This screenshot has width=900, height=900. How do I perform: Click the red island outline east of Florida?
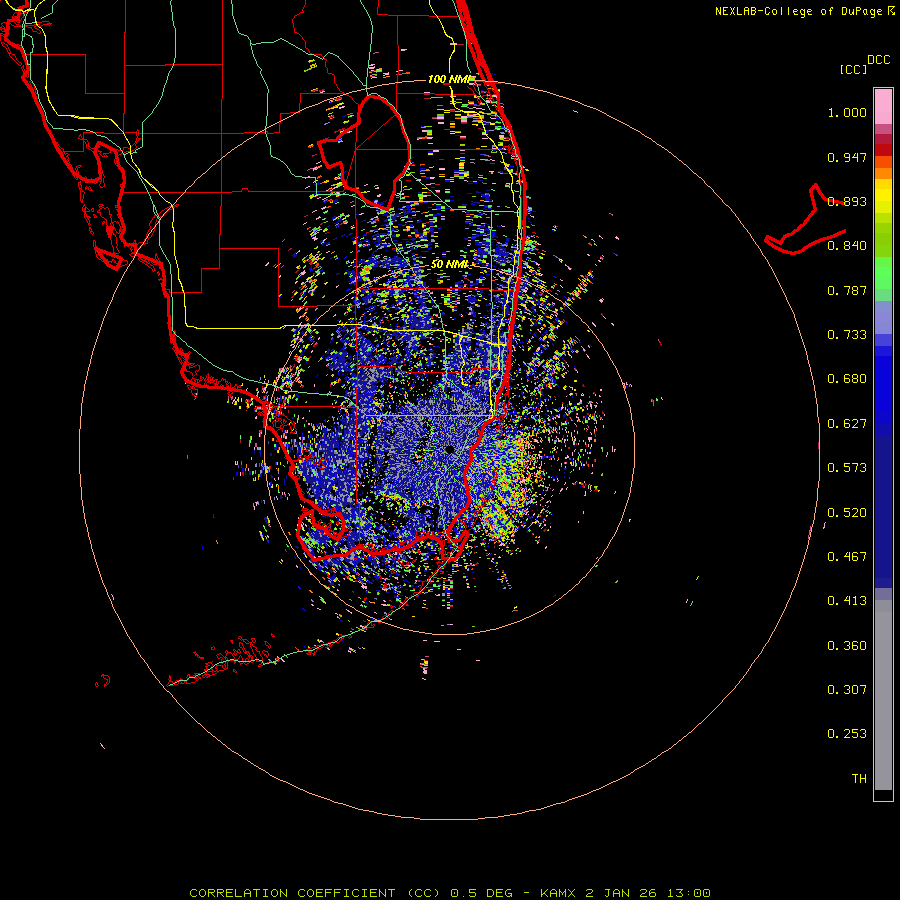click(x=806, y=220)
